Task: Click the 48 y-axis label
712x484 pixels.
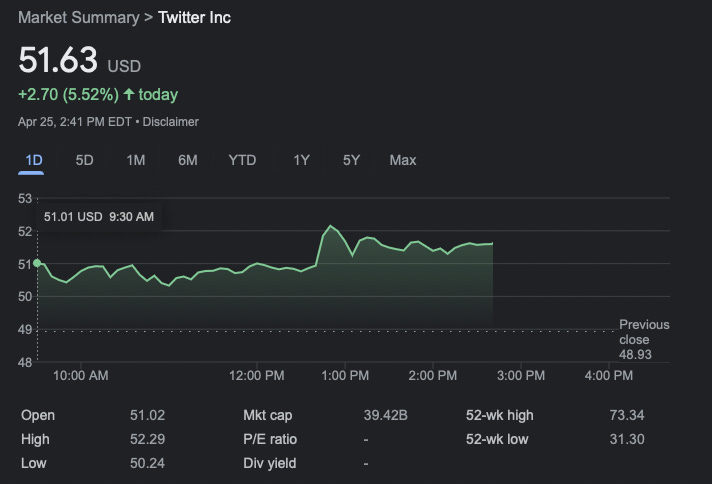Action: tap(25, 362)
